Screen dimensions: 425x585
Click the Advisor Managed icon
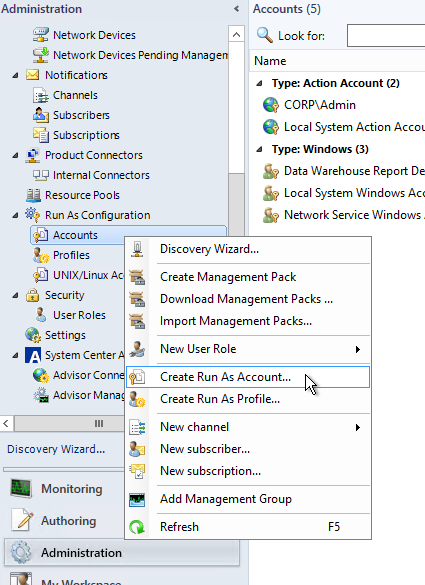[40, 395]
